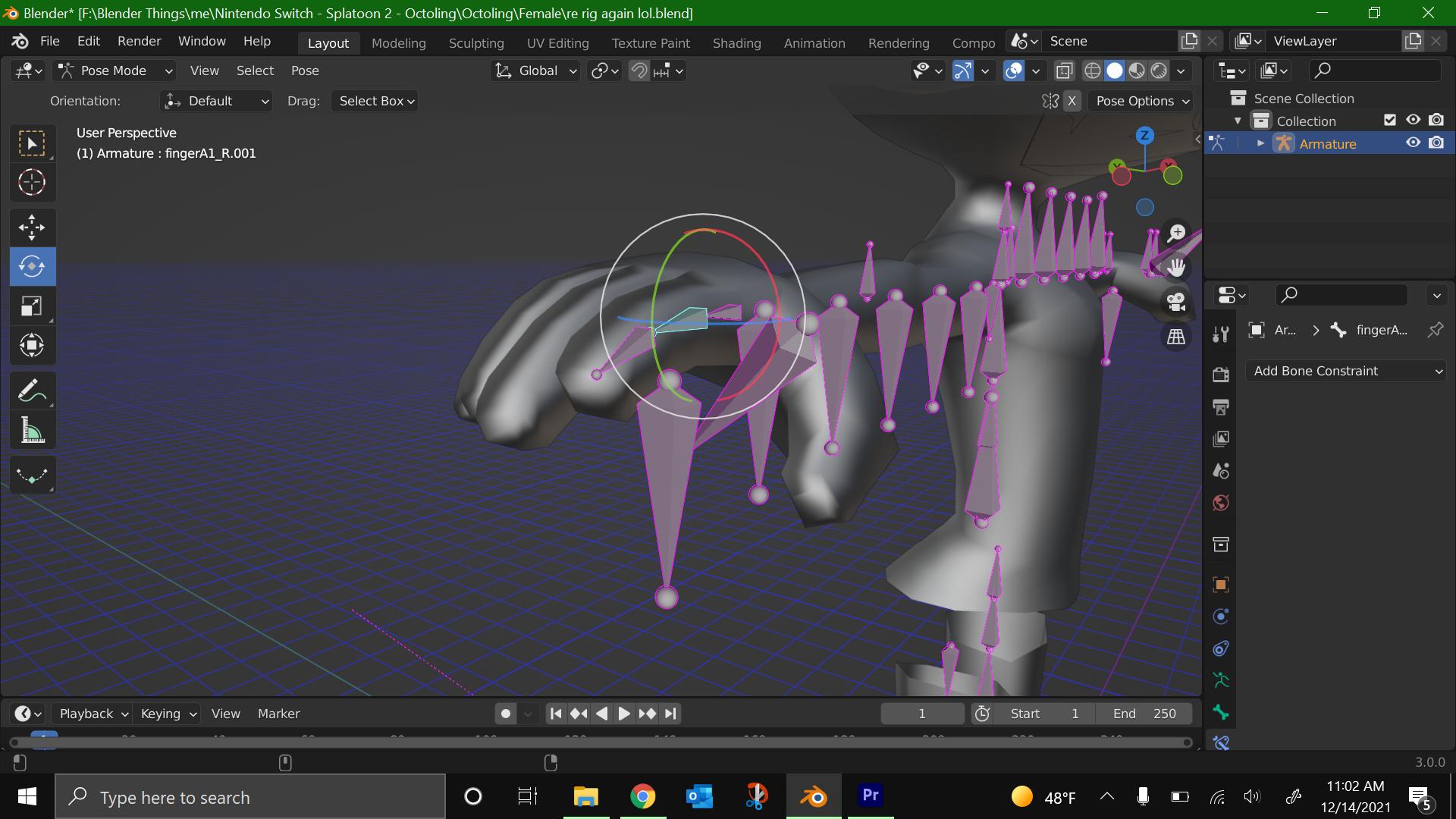The width and height of the screenshot is (1456, 819).
Task: Open the Playback dropdown in timeline
Action: coord(93,714)
